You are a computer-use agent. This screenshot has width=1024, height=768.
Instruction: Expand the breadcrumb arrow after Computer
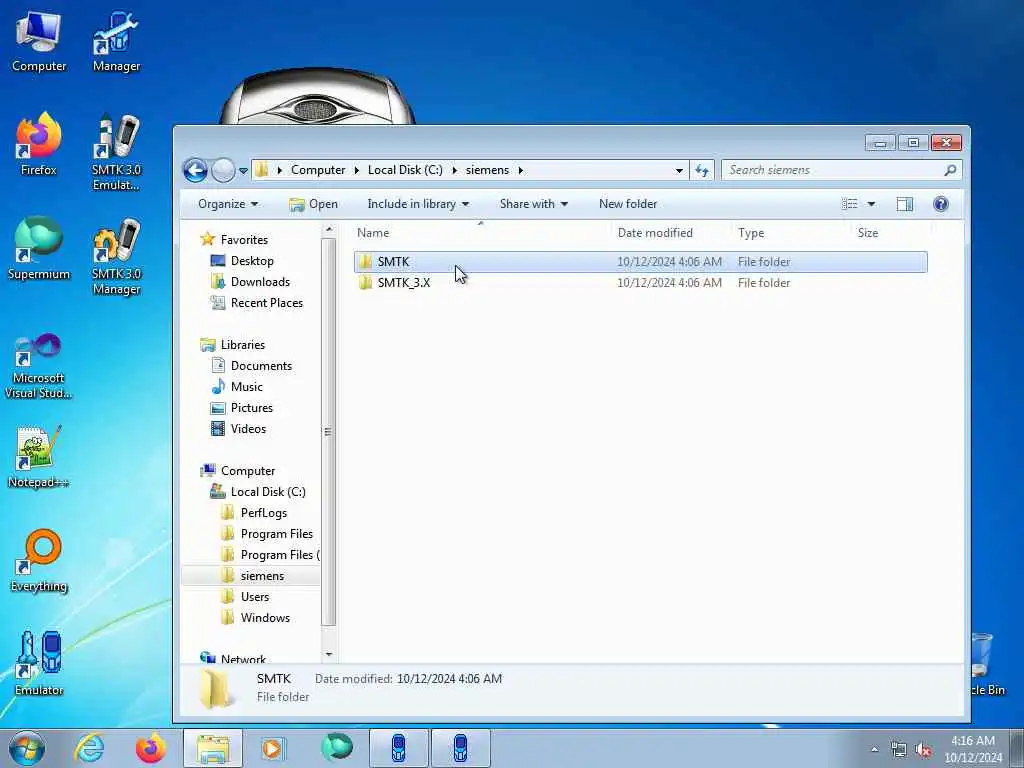357,170
